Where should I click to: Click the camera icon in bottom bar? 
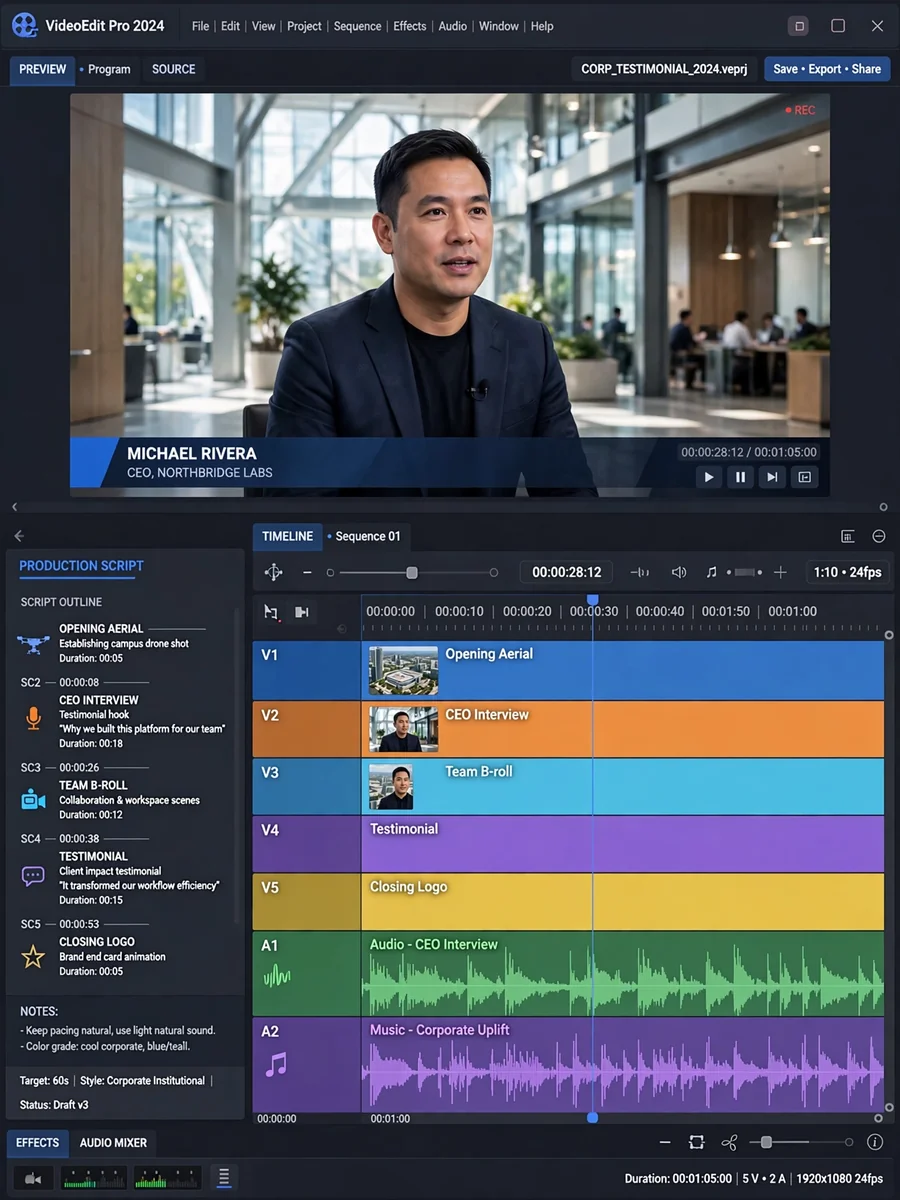click(32, 1178)
